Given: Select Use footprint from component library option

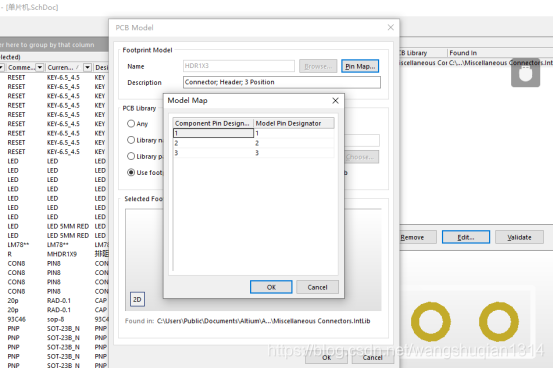Looking at the screenshot, I should pos(145,172).
